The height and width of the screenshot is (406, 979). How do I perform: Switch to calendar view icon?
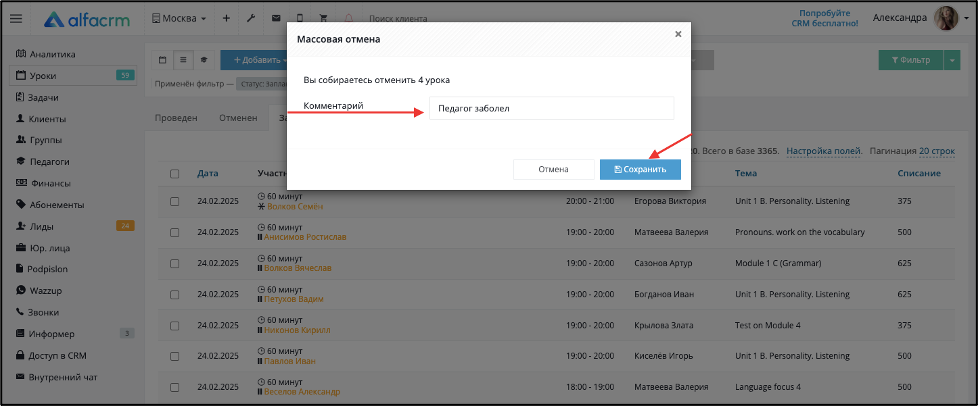pyautogui.click(x=163, y=60)
